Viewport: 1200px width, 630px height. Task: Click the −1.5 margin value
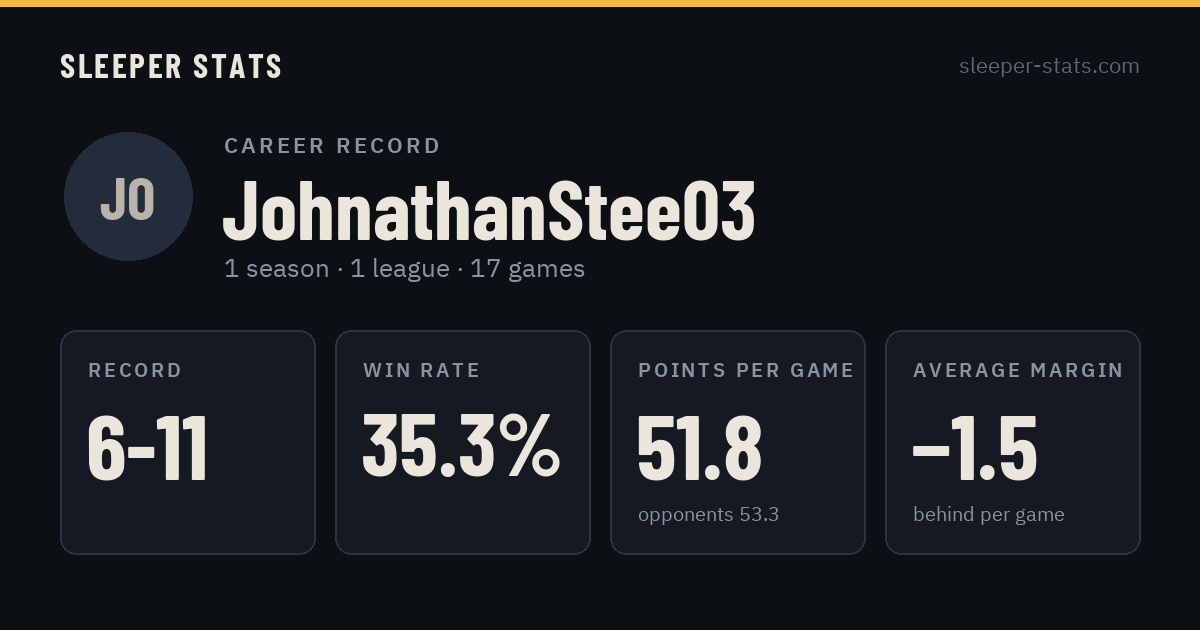click(x=975, y=448)
